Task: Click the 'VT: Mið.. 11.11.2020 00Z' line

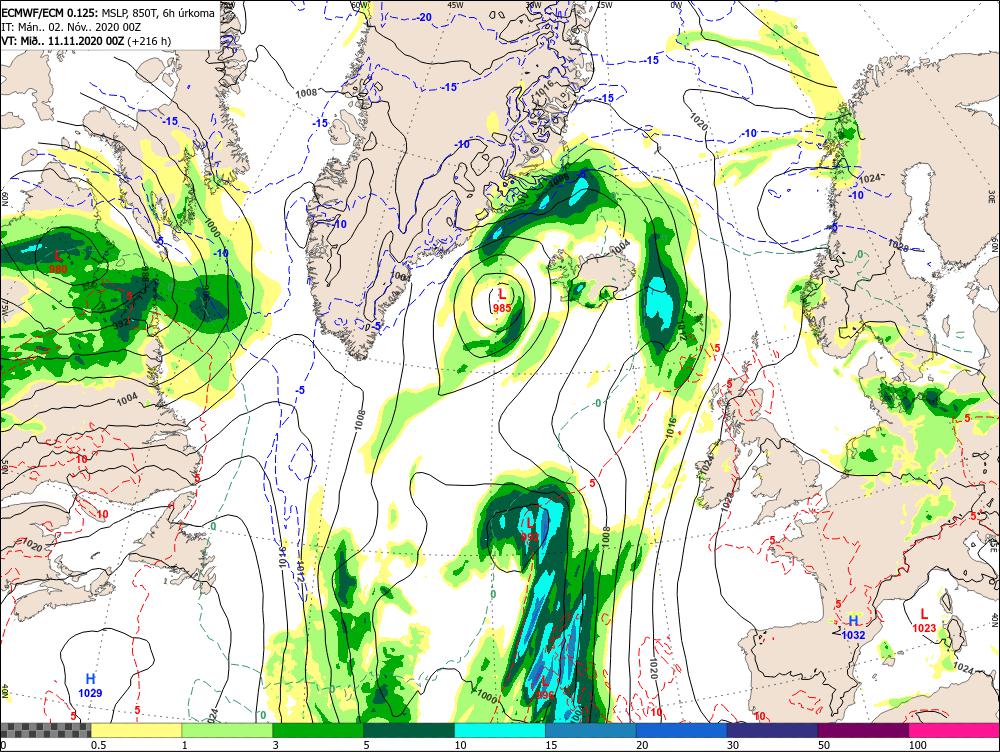Action: point(63,41)
